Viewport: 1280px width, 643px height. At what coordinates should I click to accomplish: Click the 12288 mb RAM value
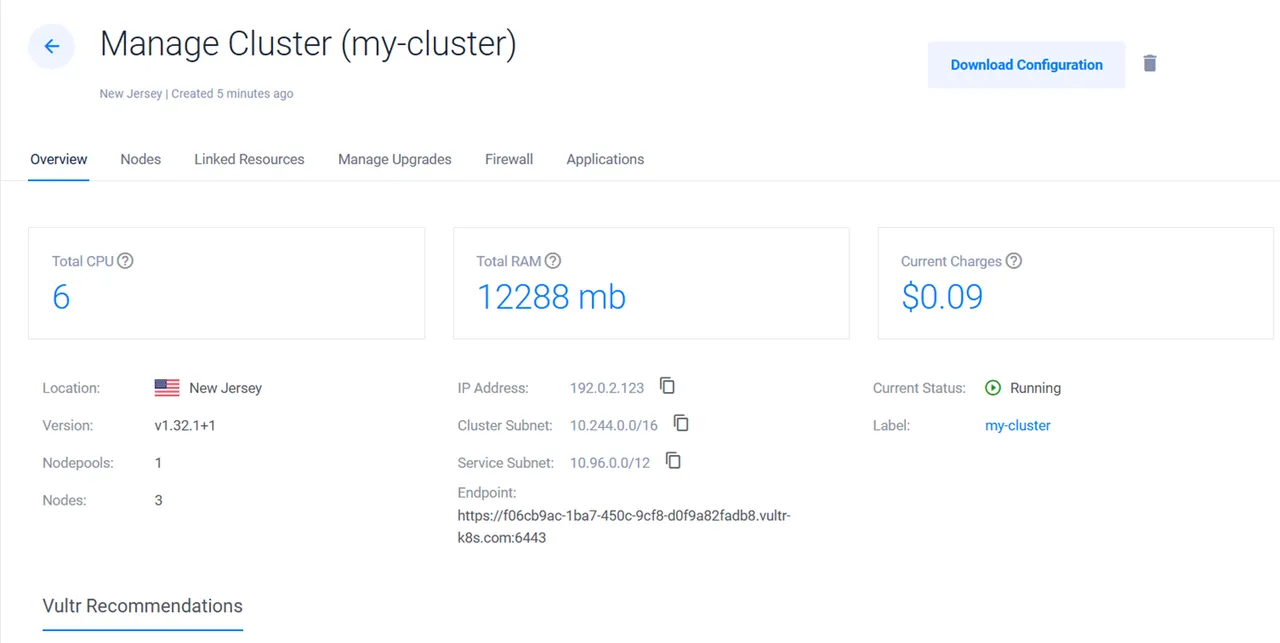[551, 297]
